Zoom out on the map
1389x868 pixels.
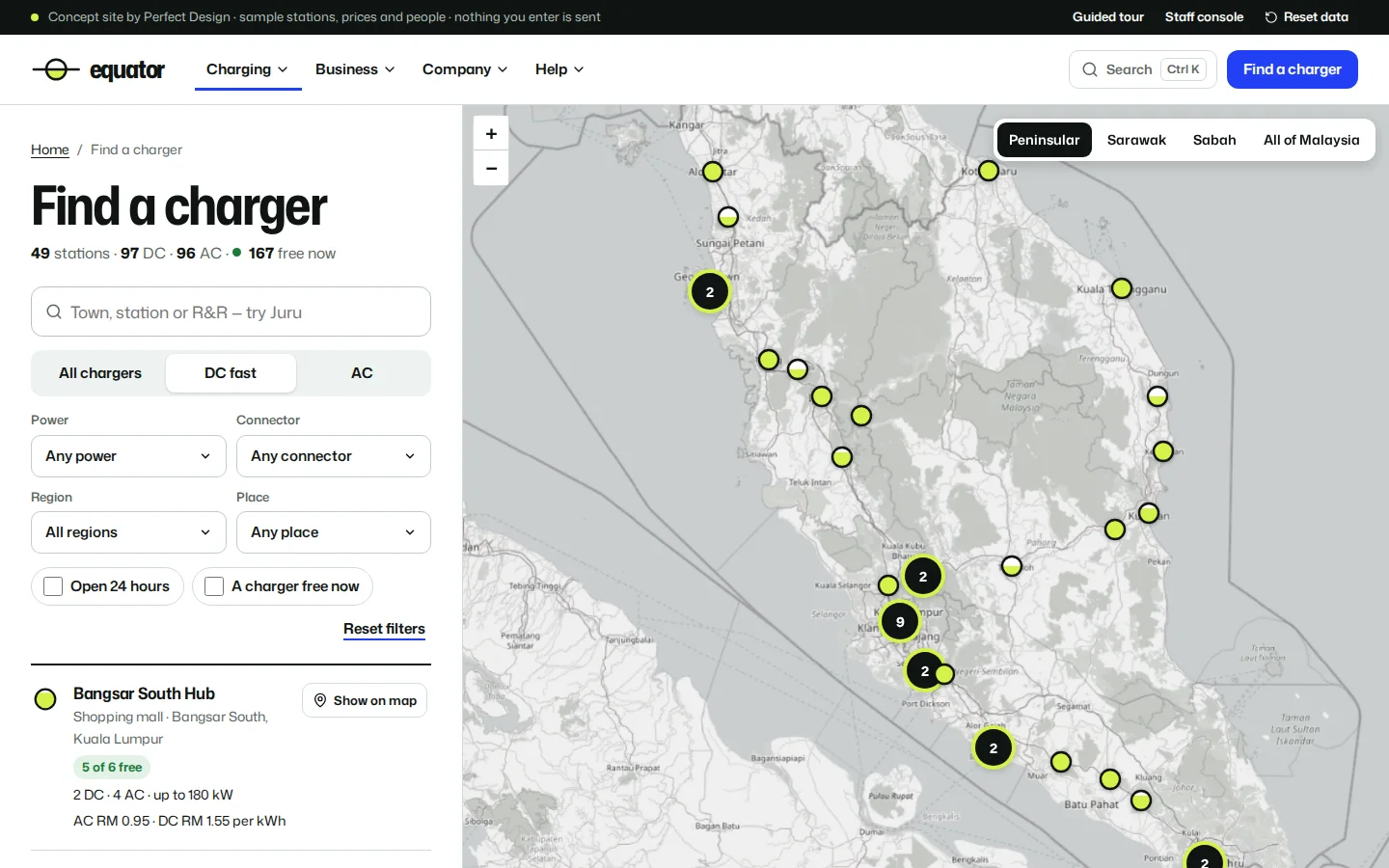click(x=491, y=169)
